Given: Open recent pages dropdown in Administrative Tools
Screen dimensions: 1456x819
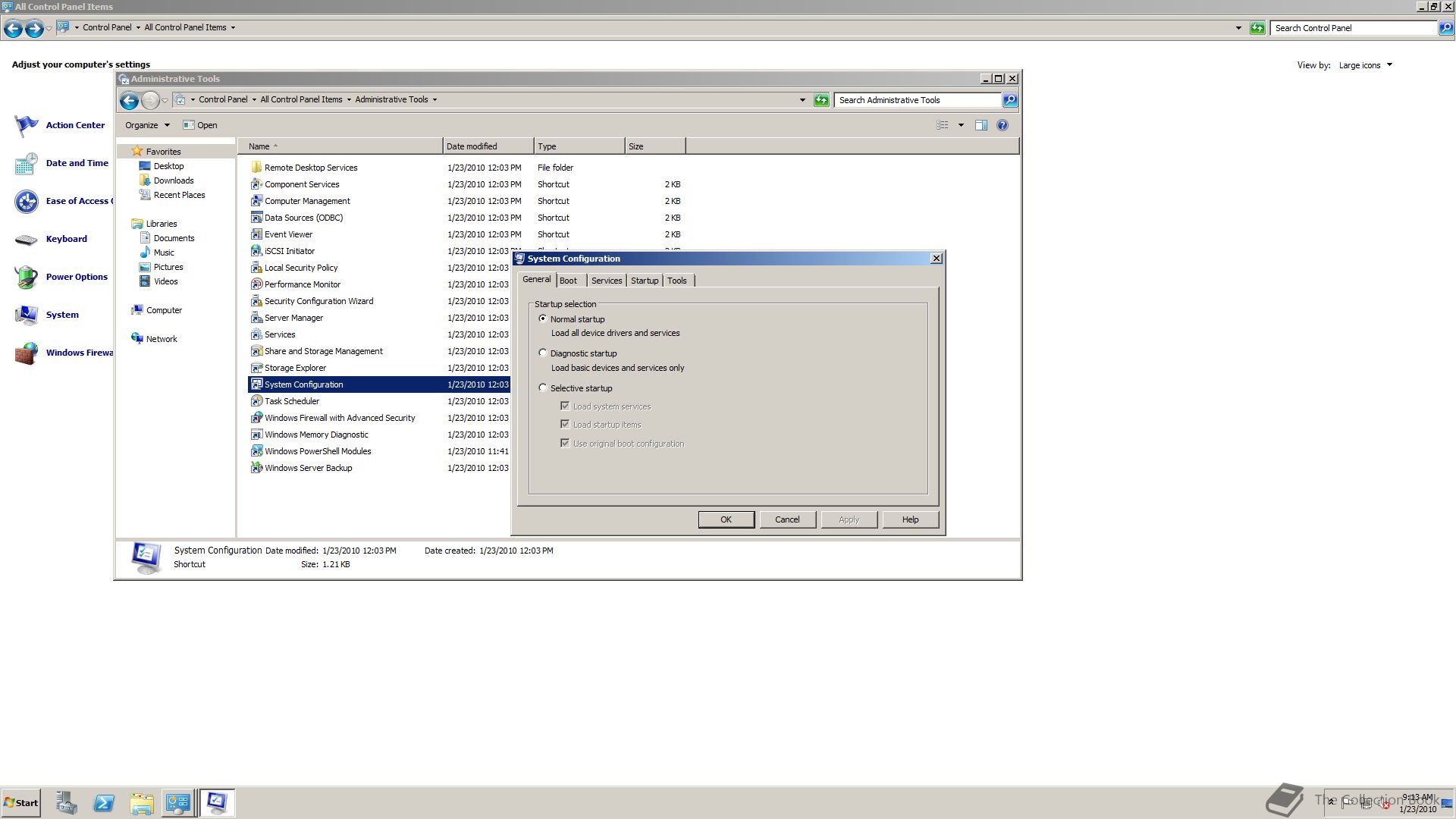Looking at the screenshot, I should click(x=165, y=100).
